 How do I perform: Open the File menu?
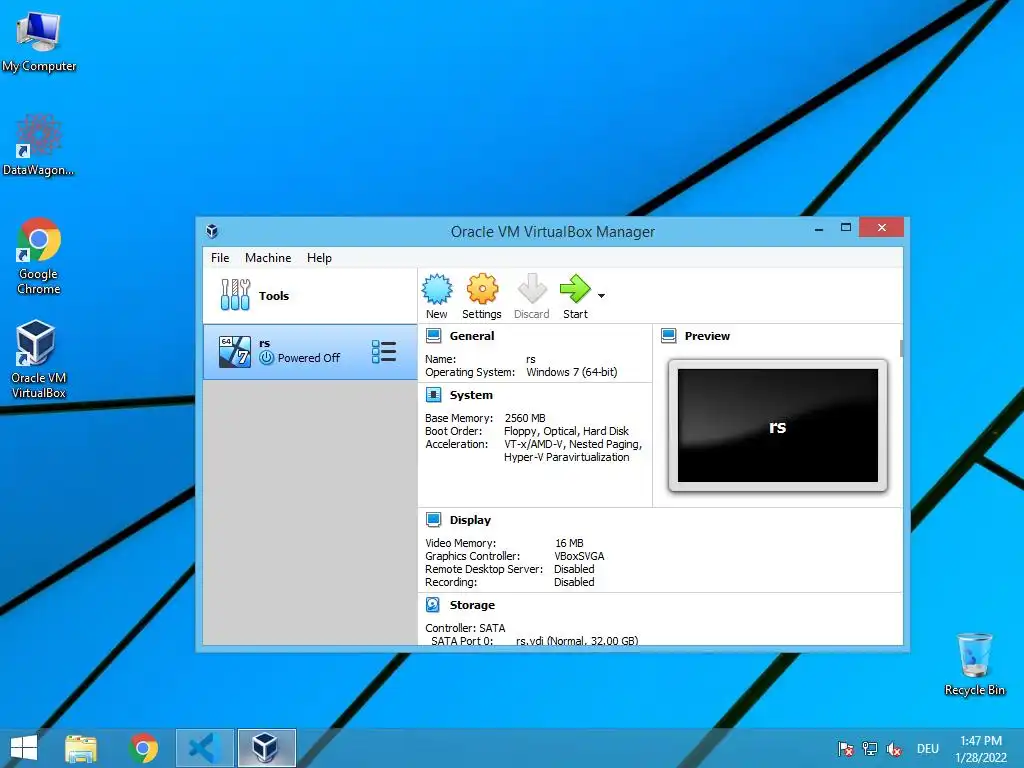coord(220,258)
